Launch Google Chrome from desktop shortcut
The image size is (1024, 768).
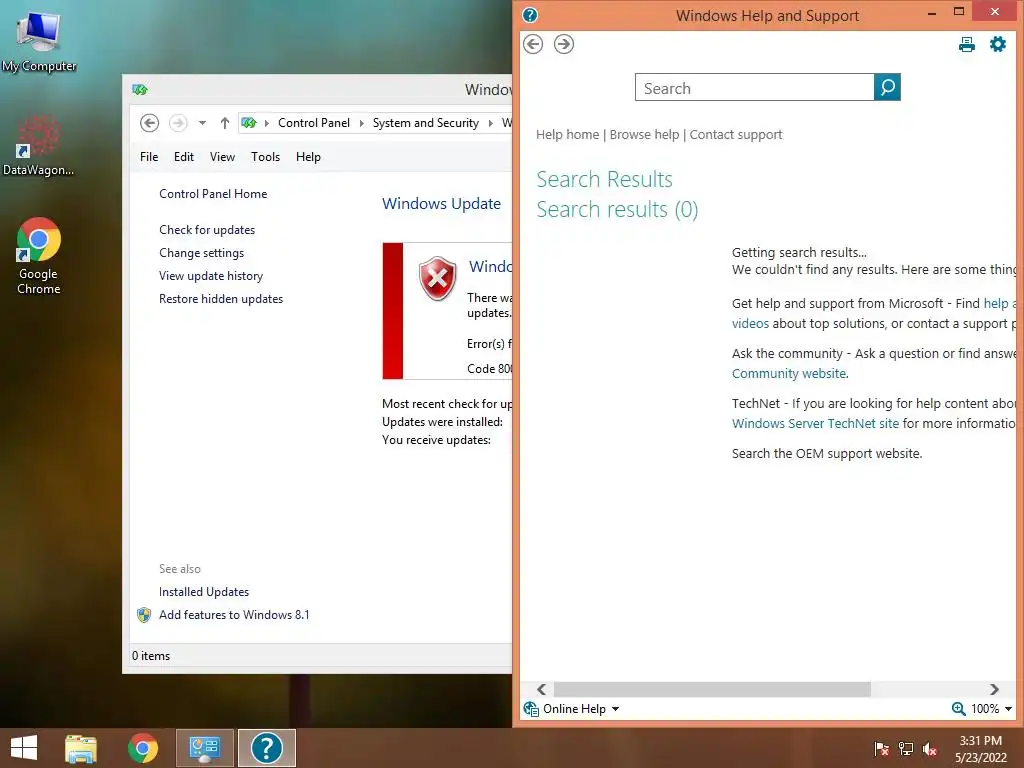click(x=39, y=256)
